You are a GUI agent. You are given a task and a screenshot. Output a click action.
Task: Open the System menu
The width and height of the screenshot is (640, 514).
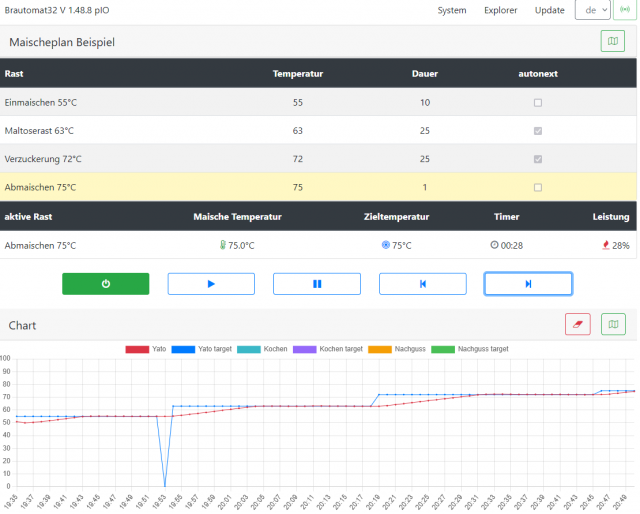pos(452,10)
